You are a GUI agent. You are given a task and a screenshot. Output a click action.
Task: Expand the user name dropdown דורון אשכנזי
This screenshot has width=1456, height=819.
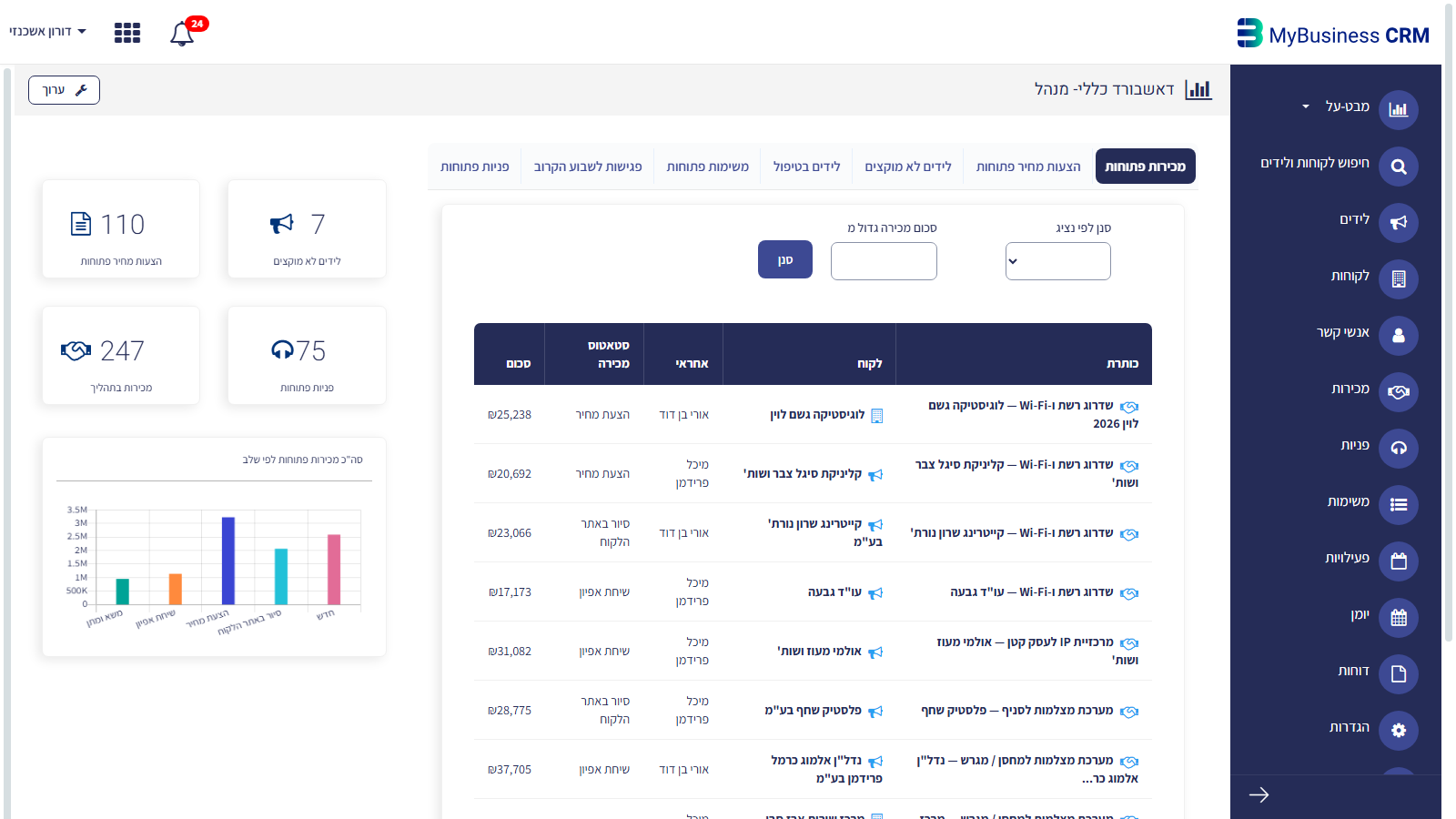47,31
